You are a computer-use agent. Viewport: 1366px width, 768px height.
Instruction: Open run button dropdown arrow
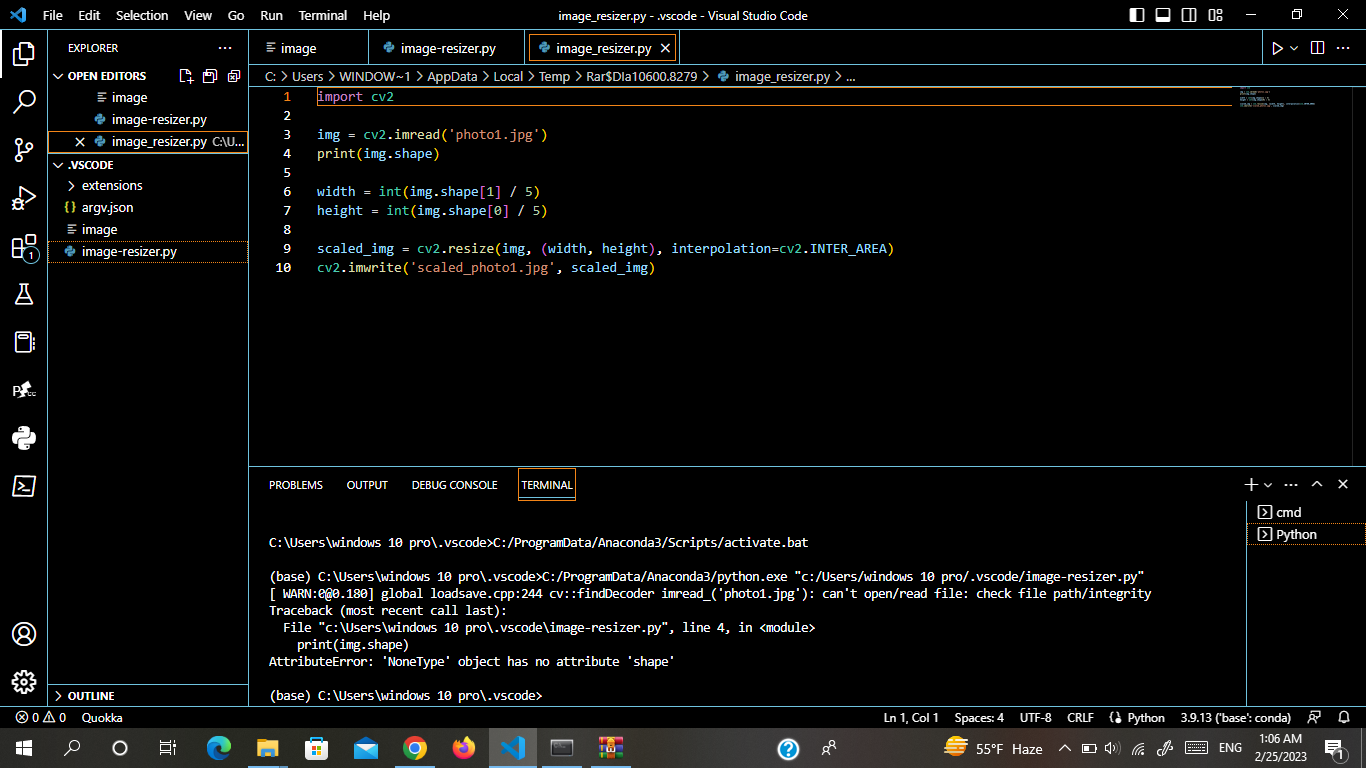(x=1294, y=48)
